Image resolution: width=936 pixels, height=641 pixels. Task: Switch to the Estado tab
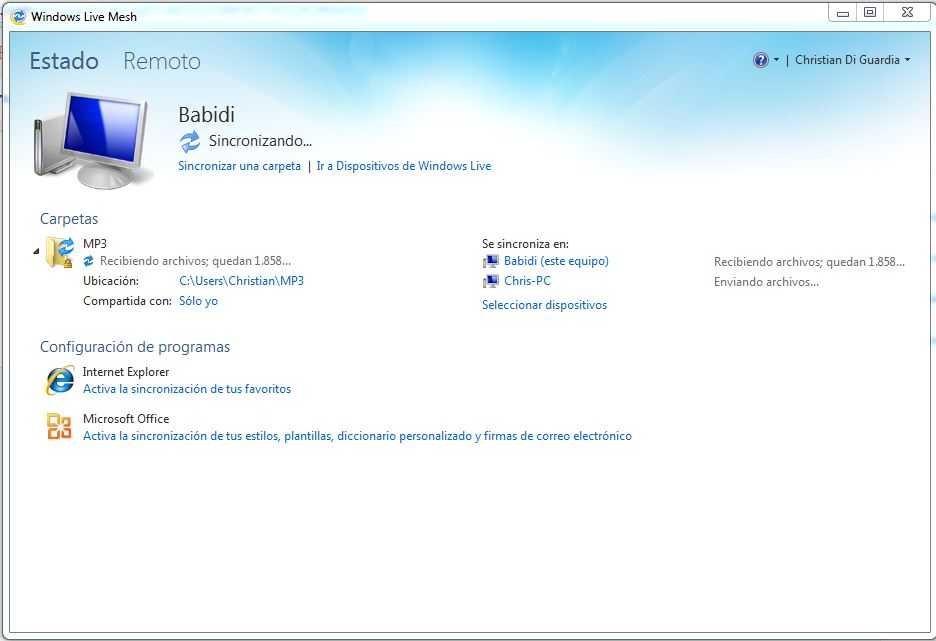[64, 61]
